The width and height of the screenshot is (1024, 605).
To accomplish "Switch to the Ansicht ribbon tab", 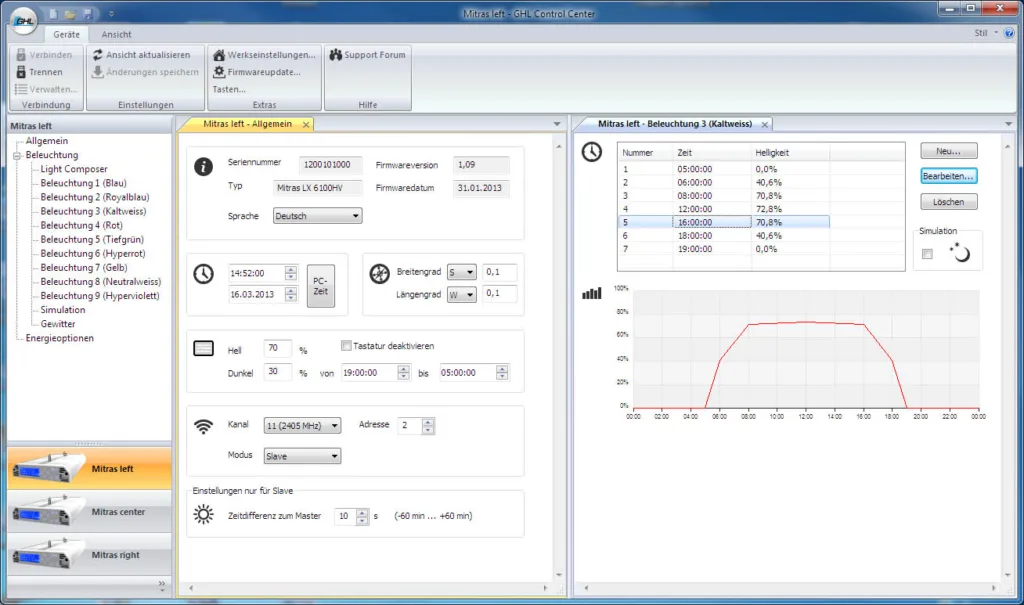I will pos(117,34).
